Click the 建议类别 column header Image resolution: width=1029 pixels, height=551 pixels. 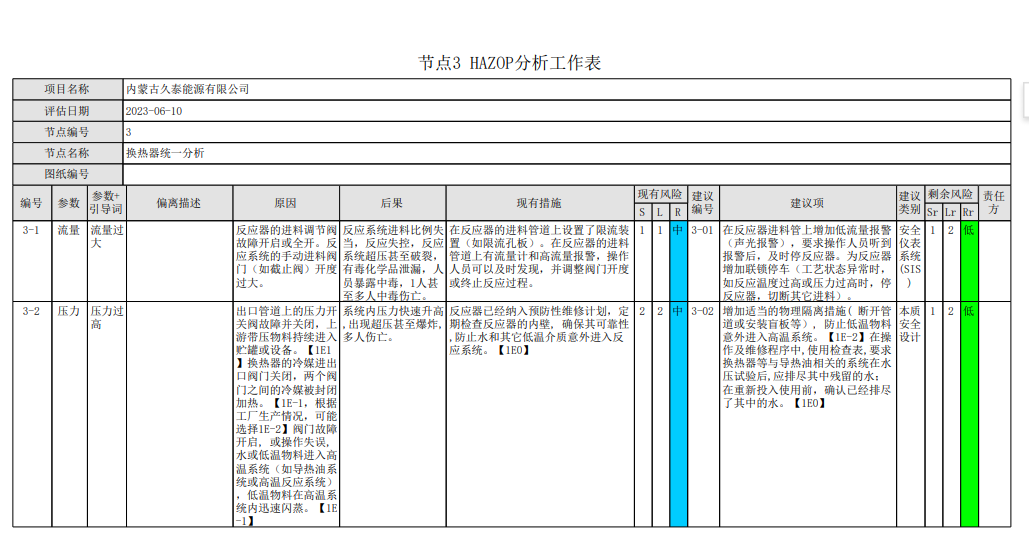tap(910, 203)
